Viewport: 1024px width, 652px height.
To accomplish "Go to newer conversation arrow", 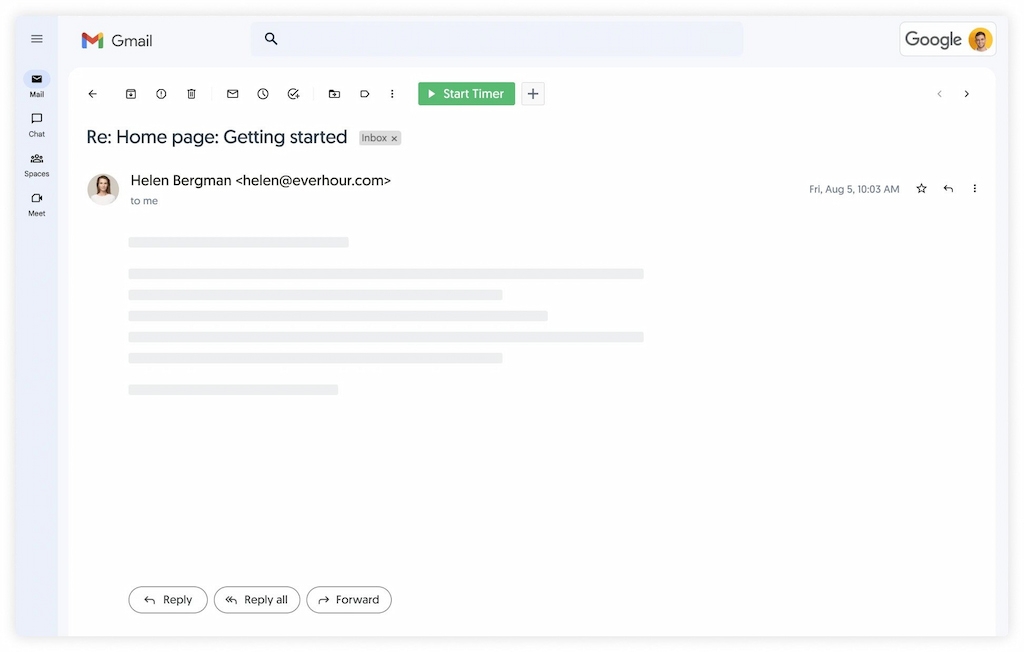I will 939,94.
